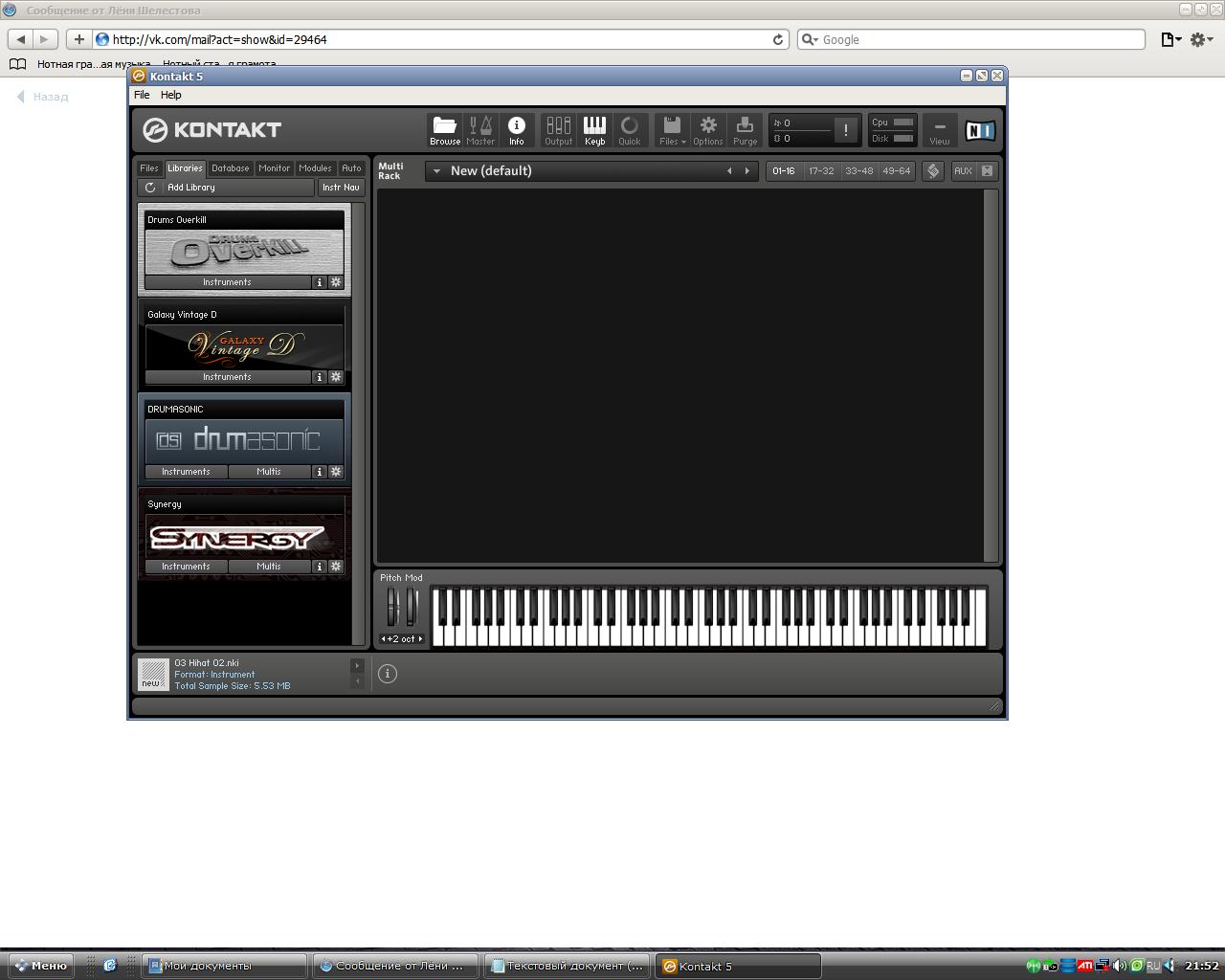The image size is (1225, 980).
Task: Open the Modules tab
Action: click(x=315, y=168)
